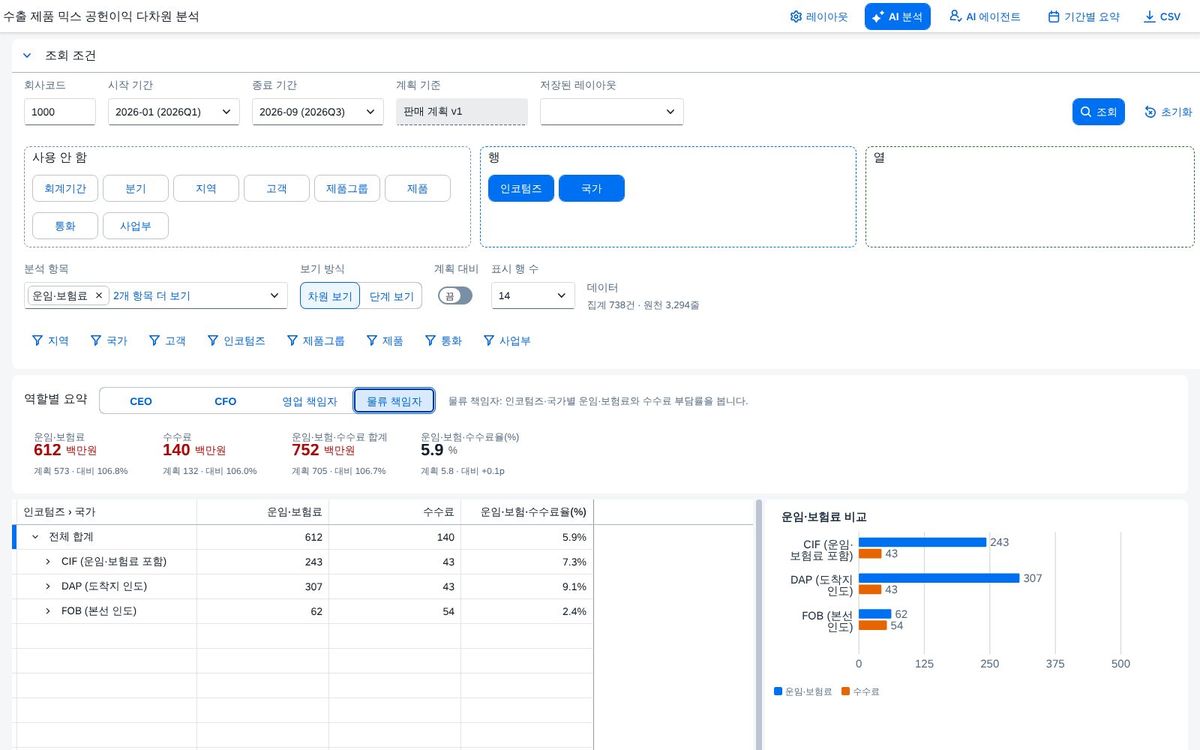Open the 국가 filter

[109, 341]
